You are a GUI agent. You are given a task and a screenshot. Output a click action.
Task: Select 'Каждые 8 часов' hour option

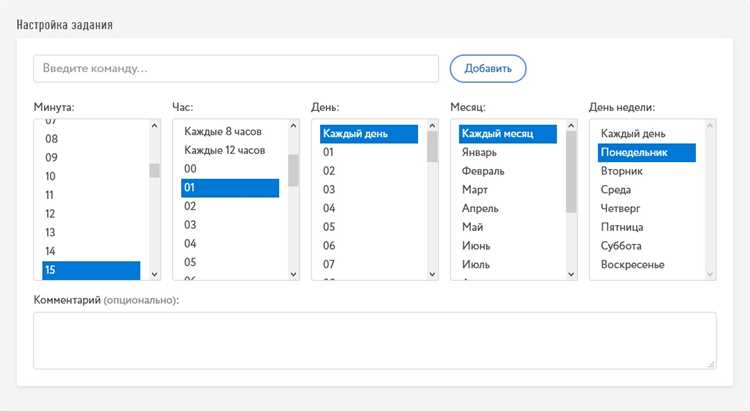pyautogui.click(x=230, y=132)
